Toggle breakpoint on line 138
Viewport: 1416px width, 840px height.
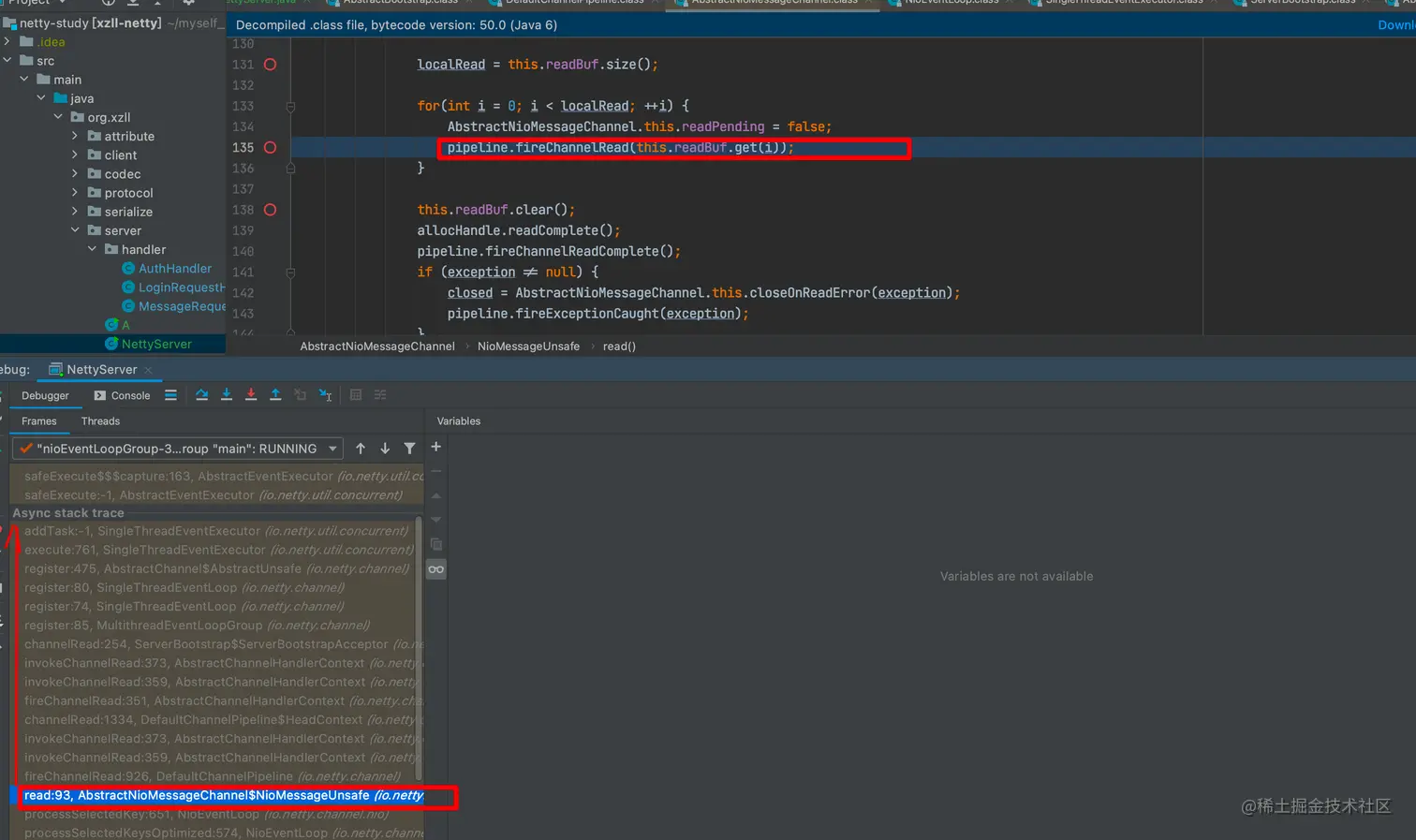pyautogui.click(x=270, y=210)
